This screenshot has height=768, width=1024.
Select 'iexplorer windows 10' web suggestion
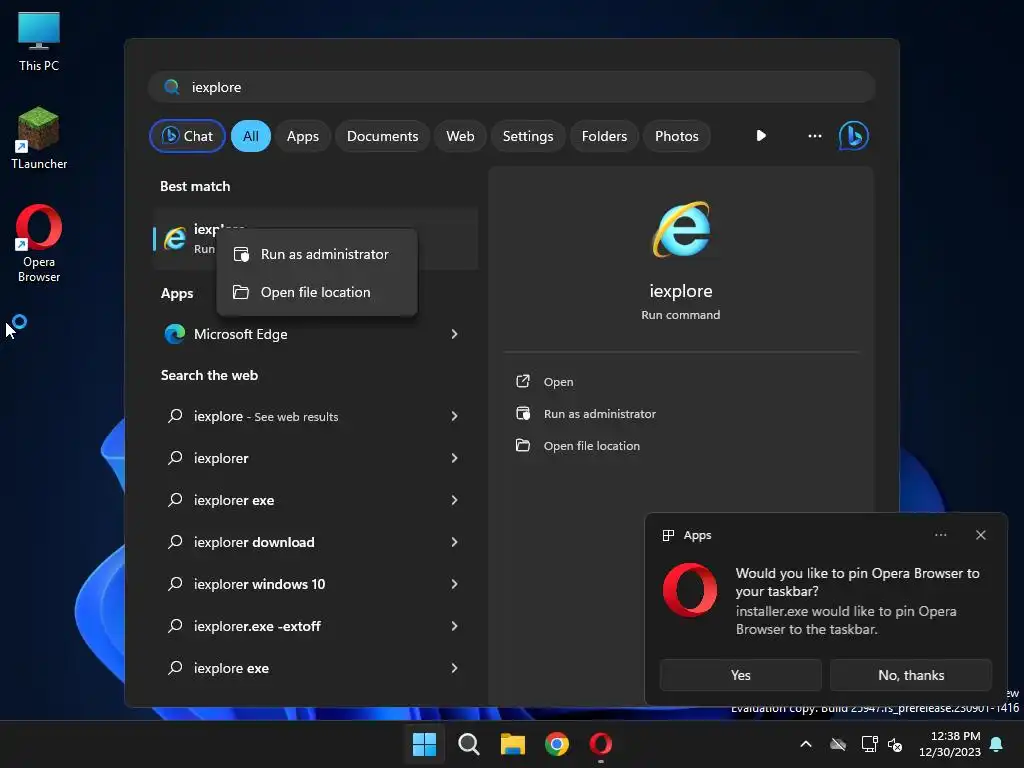[315, 584]
